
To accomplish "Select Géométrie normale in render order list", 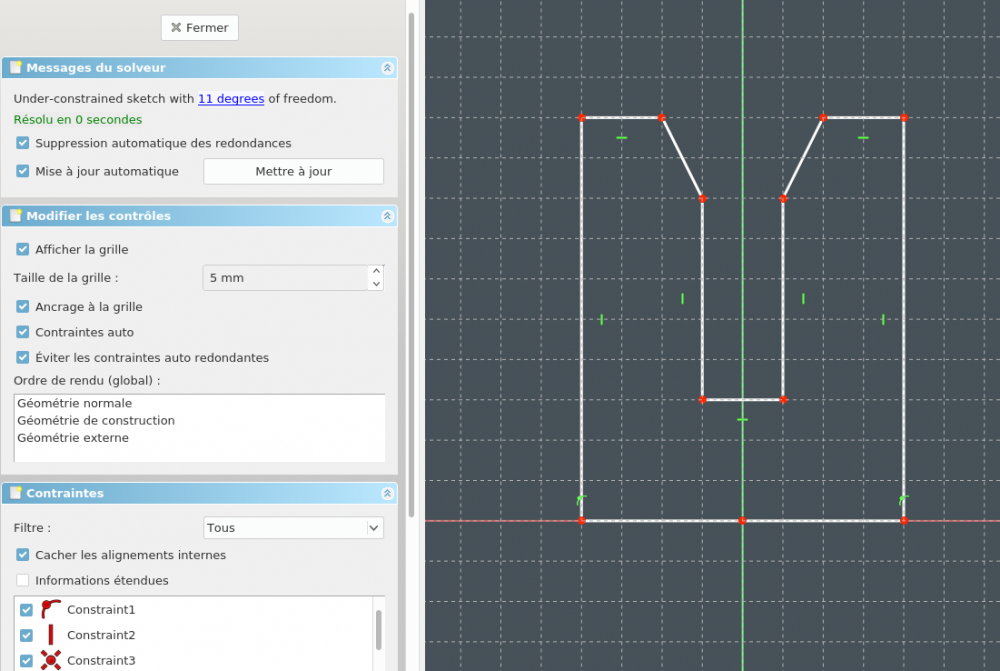I will click(x=75, y=403).
